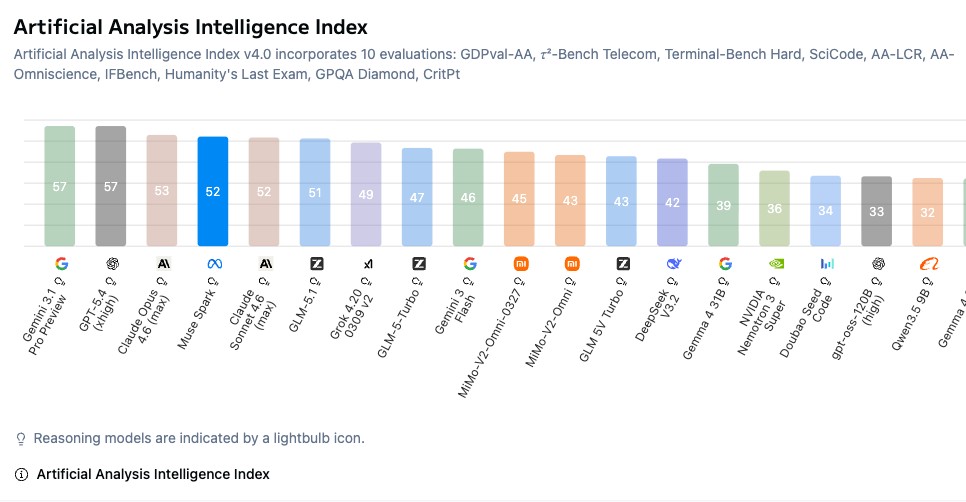Click the gpt-oss-120B gray bar showing 33
The width and height of the screenshot is (966, 502).
877,211
